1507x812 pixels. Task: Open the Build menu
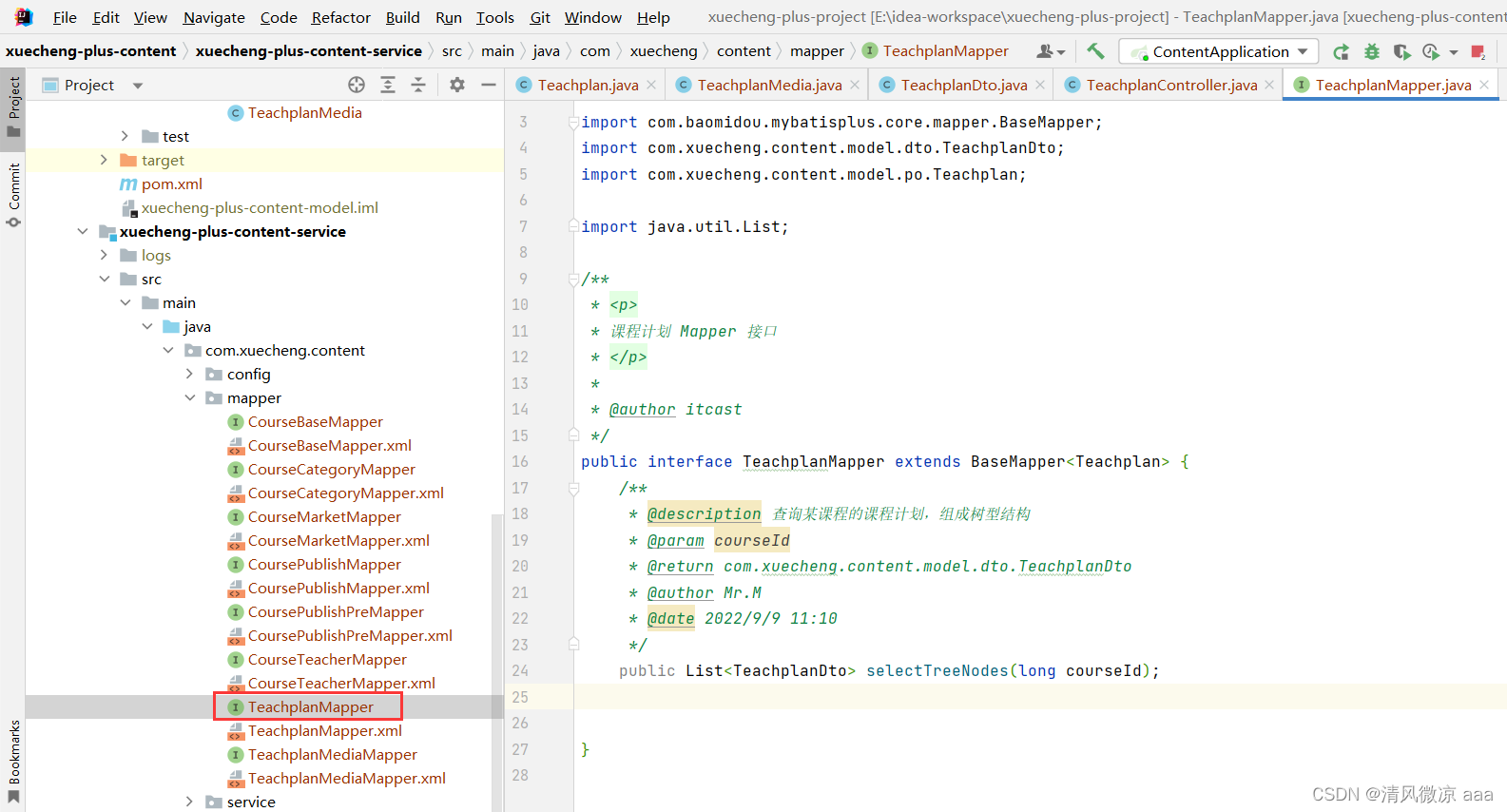click(402, 17)
